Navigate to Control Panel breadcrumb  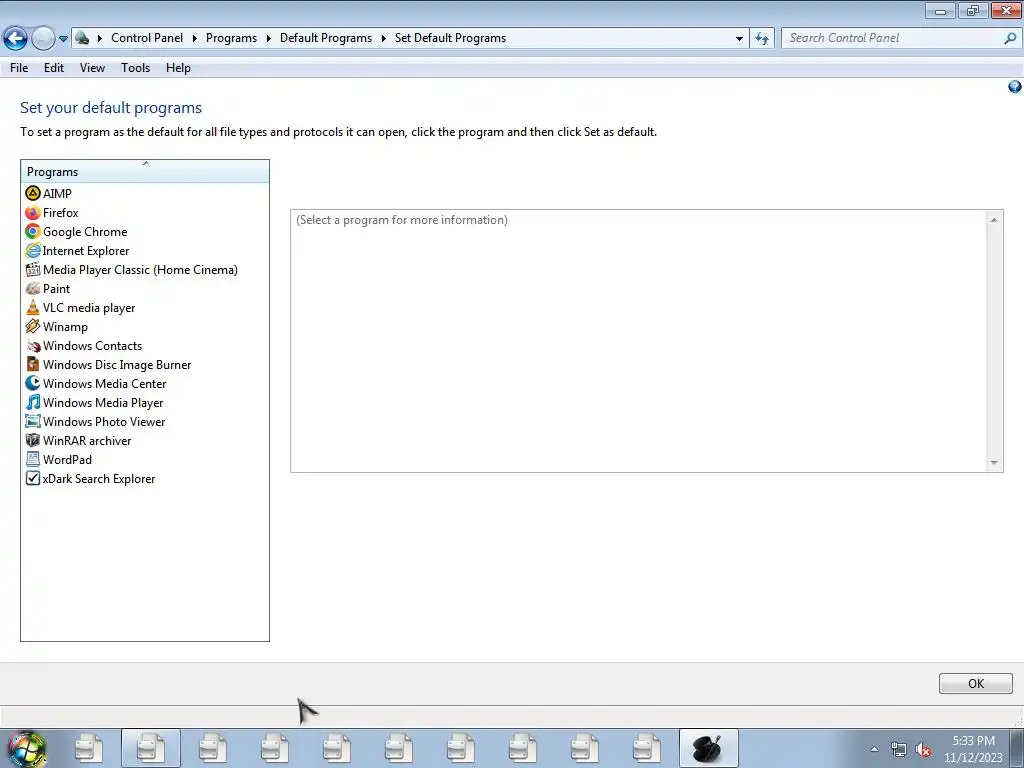(x=147, y=38)
